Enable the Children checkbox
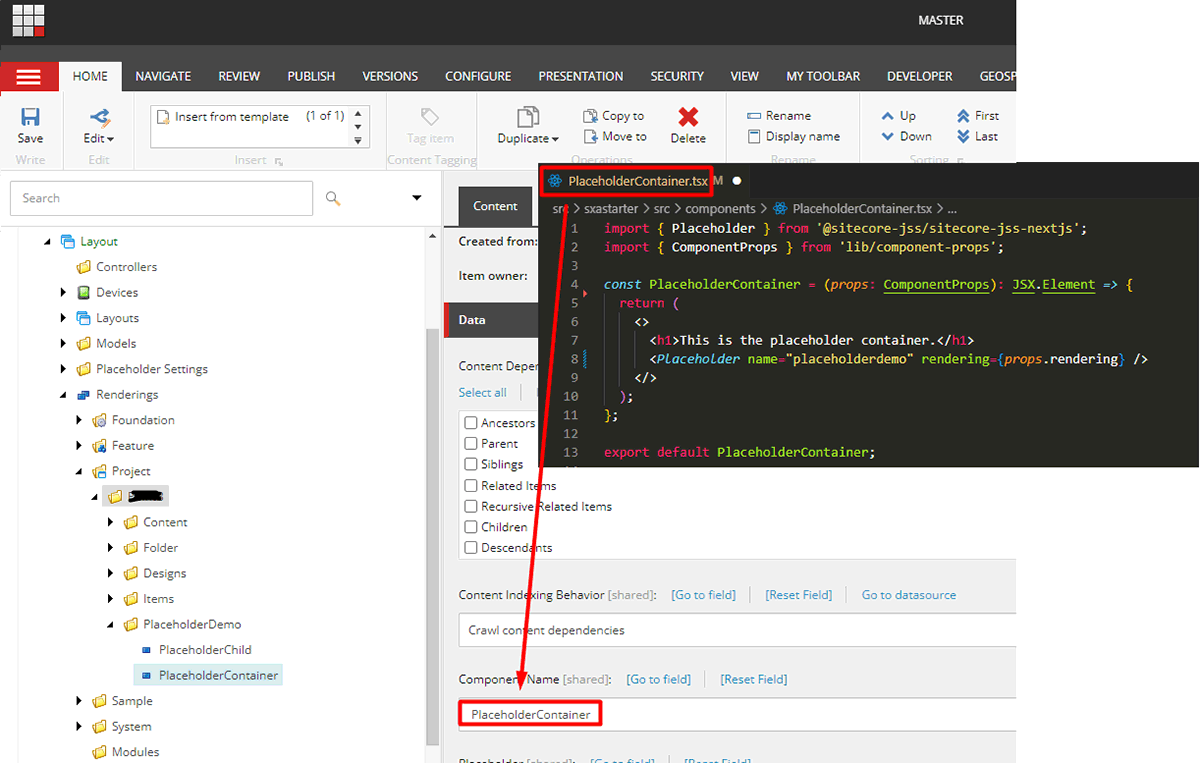The width and height of the screenshot is (1200, 763). pyautogui.click(x=470, y=527)
